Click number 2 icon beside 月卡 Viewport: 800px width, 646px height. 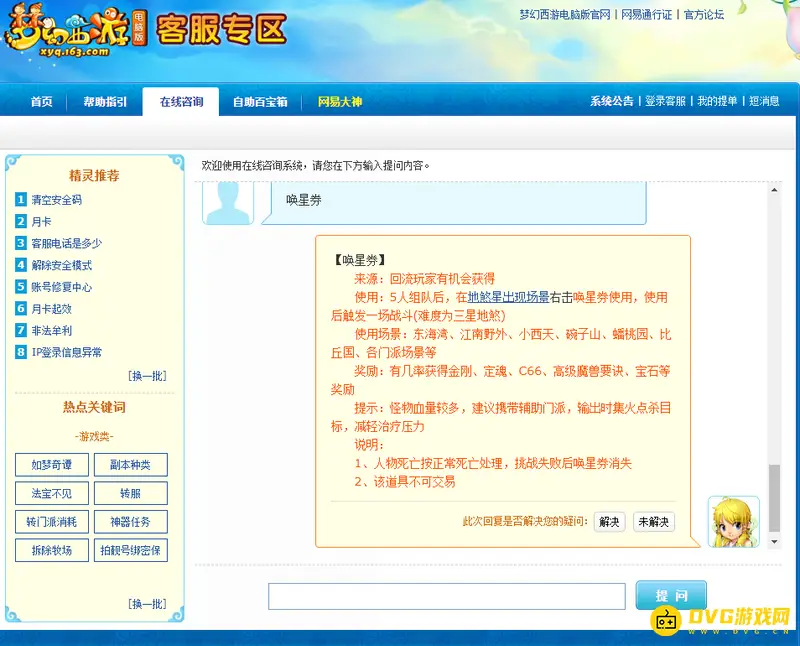(21, 221)
